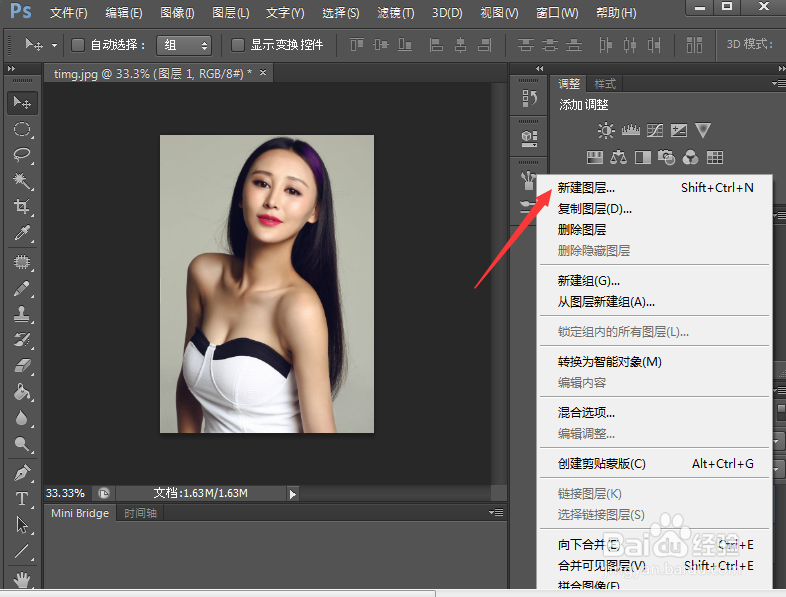The image size is (786, 597).
Task: Add Hue/Saturation adjustment icon
Action: [x=595, y=158]
